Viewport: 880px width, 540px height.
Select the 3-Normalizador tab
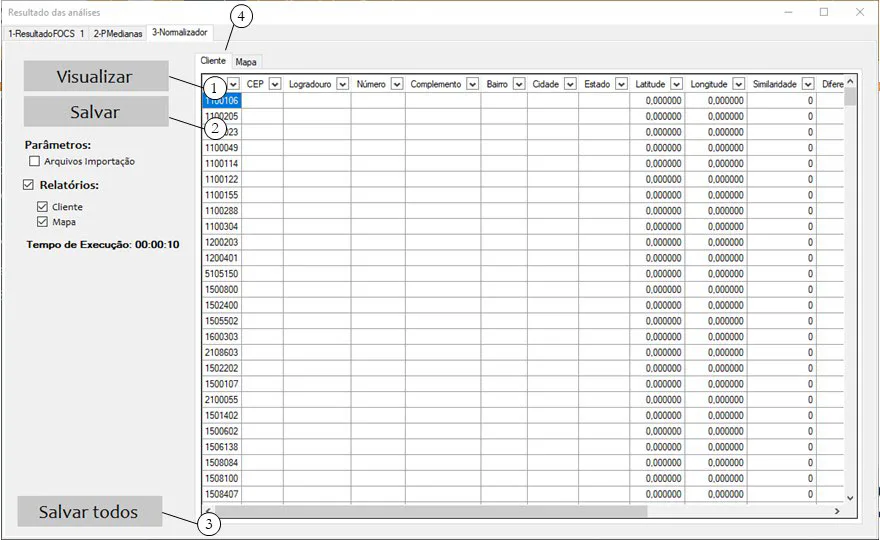(x=180, y=33)
